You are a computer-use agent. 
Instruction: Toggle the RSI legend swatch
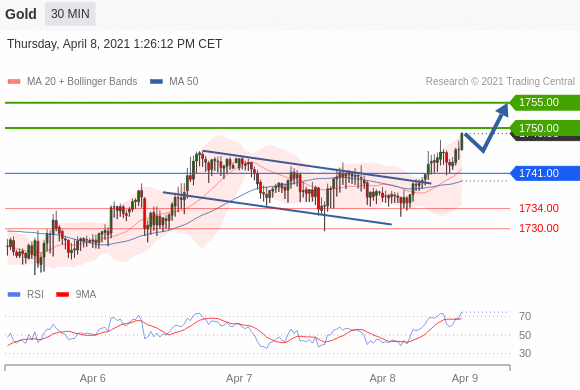click(x=14, y=295)
